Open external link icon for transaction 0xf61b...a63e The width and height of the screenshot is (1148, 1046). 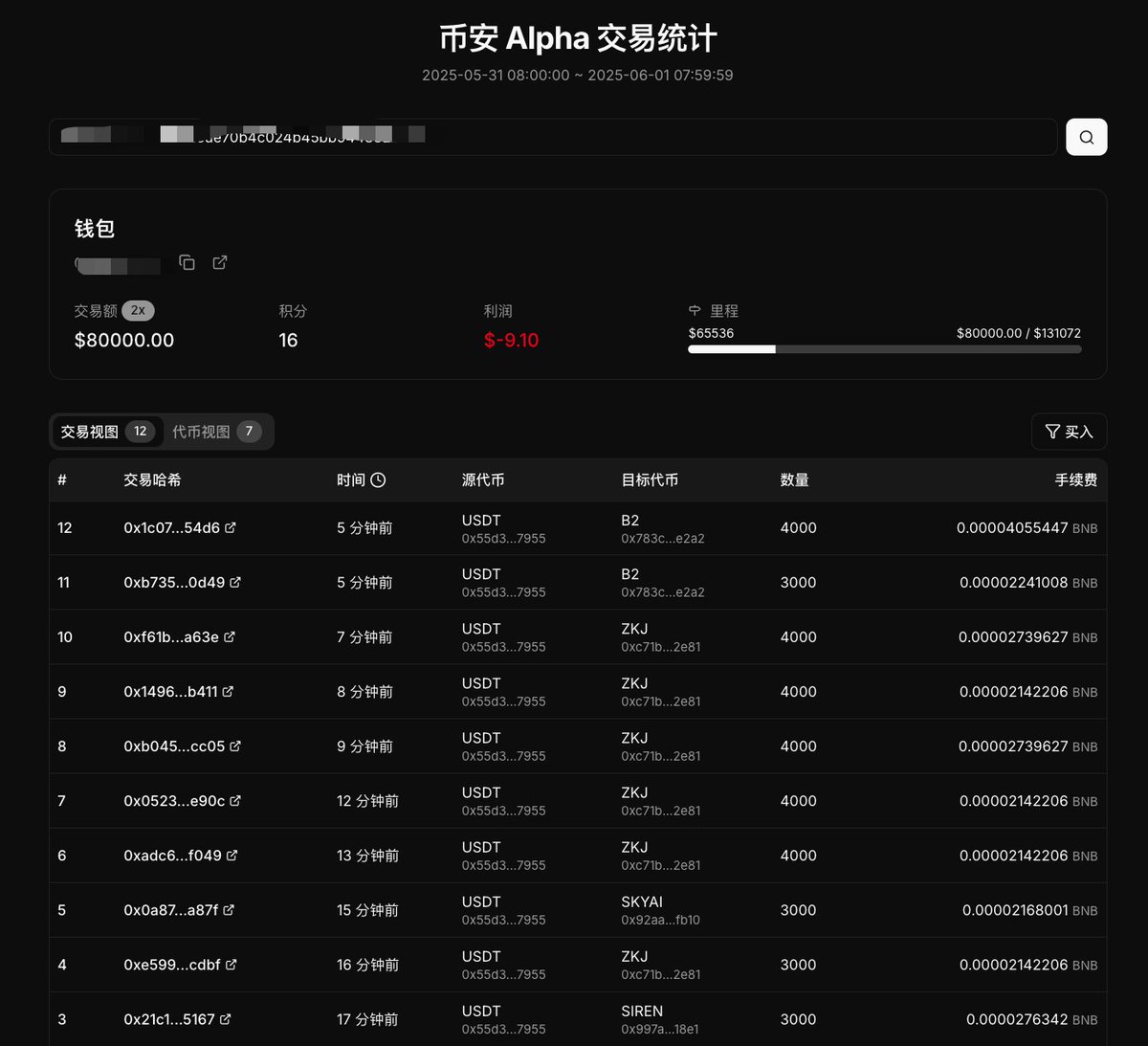(x=230, y=636)
